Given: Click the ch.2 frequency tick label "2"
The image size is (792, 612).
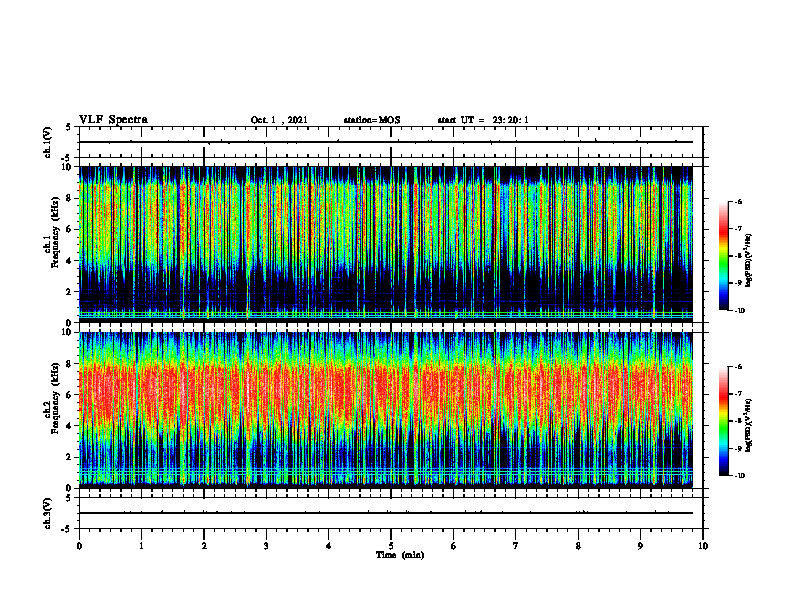Looking at the screenshot, I should point(70,457).
